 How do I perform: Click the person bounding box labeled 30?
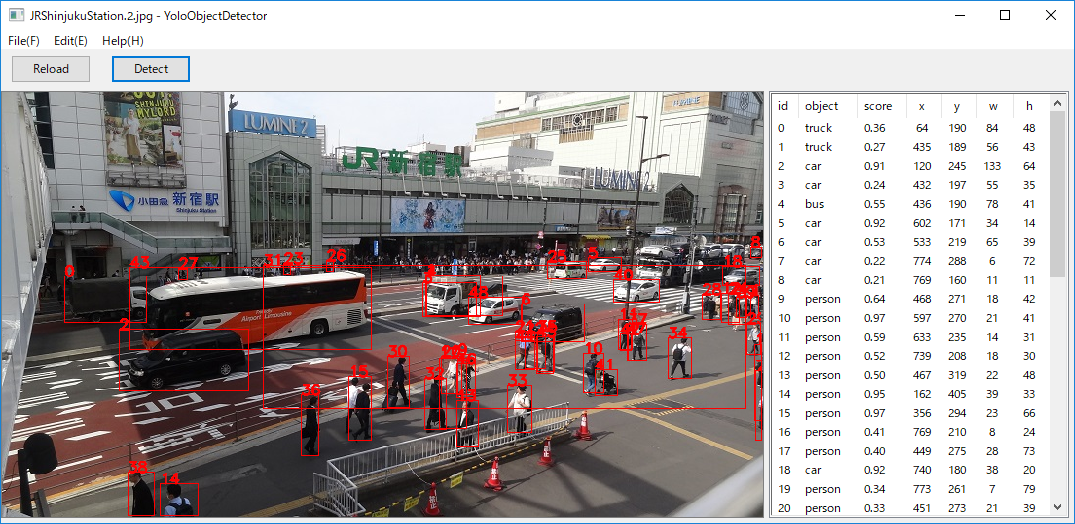[x=398, y=383]
